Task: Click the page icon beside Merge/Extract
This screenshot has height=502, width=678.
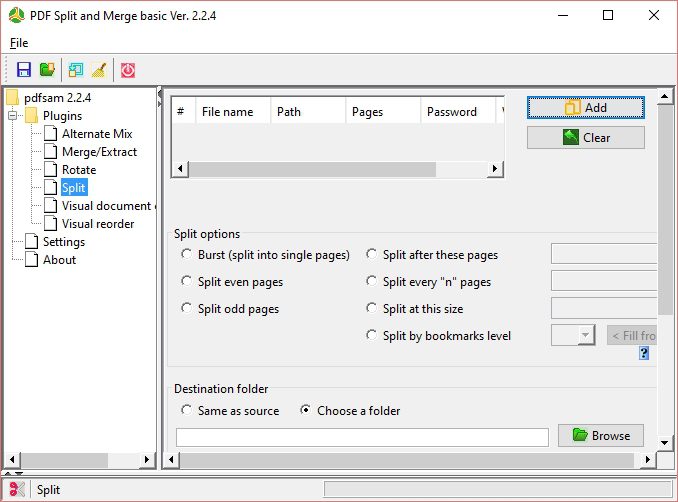Action: tap(50, 151)
